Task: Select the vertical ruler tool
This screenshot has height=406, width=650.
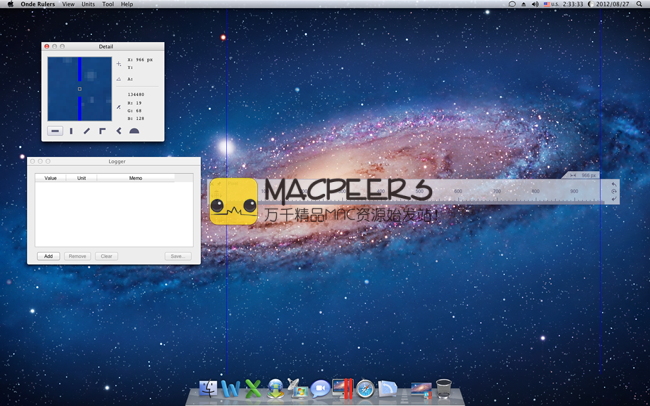Action: pyautogui.click(x=71, y=131)
